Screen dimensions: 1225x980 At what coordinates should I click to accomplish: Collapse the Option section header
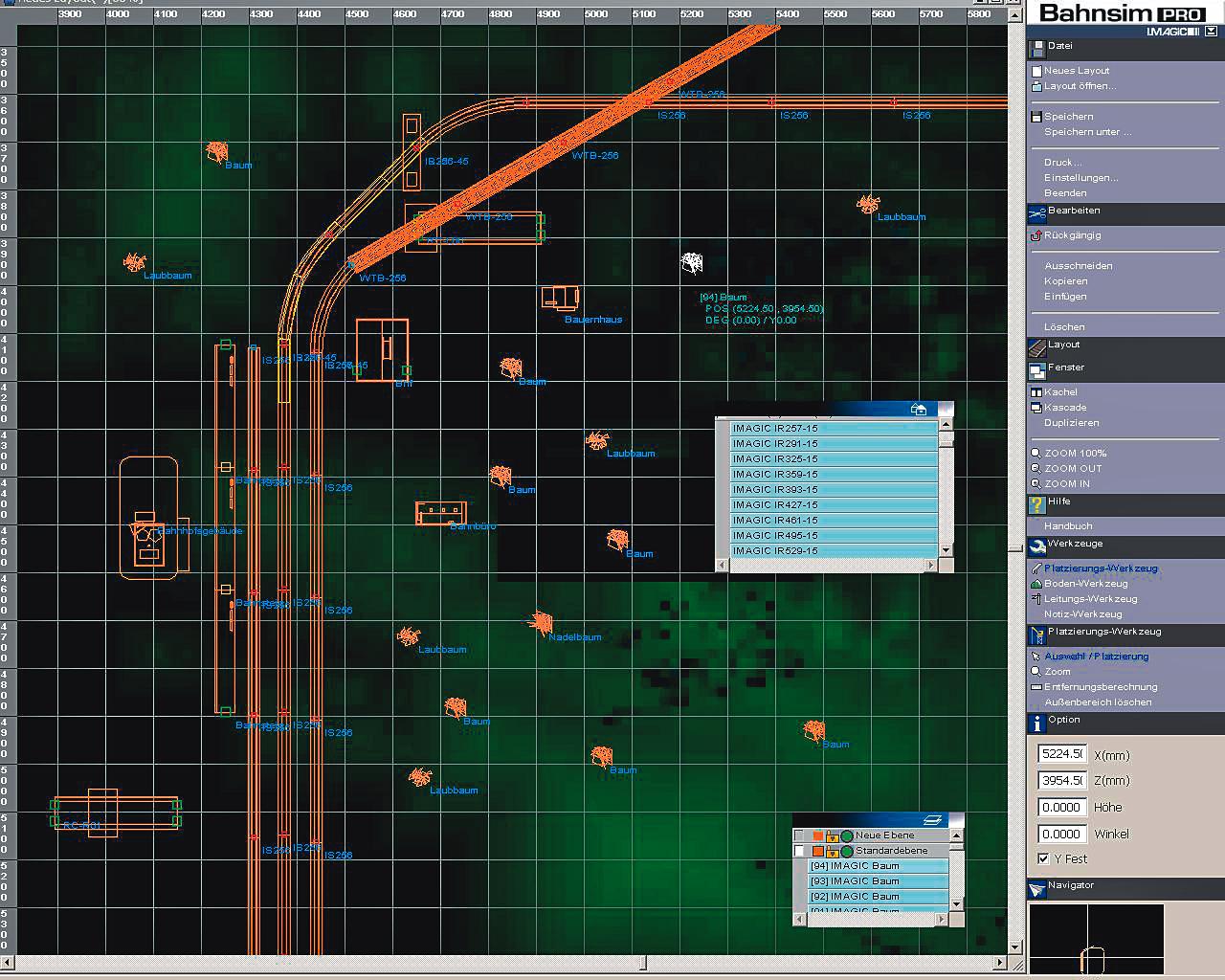[x=1125, y=724]
